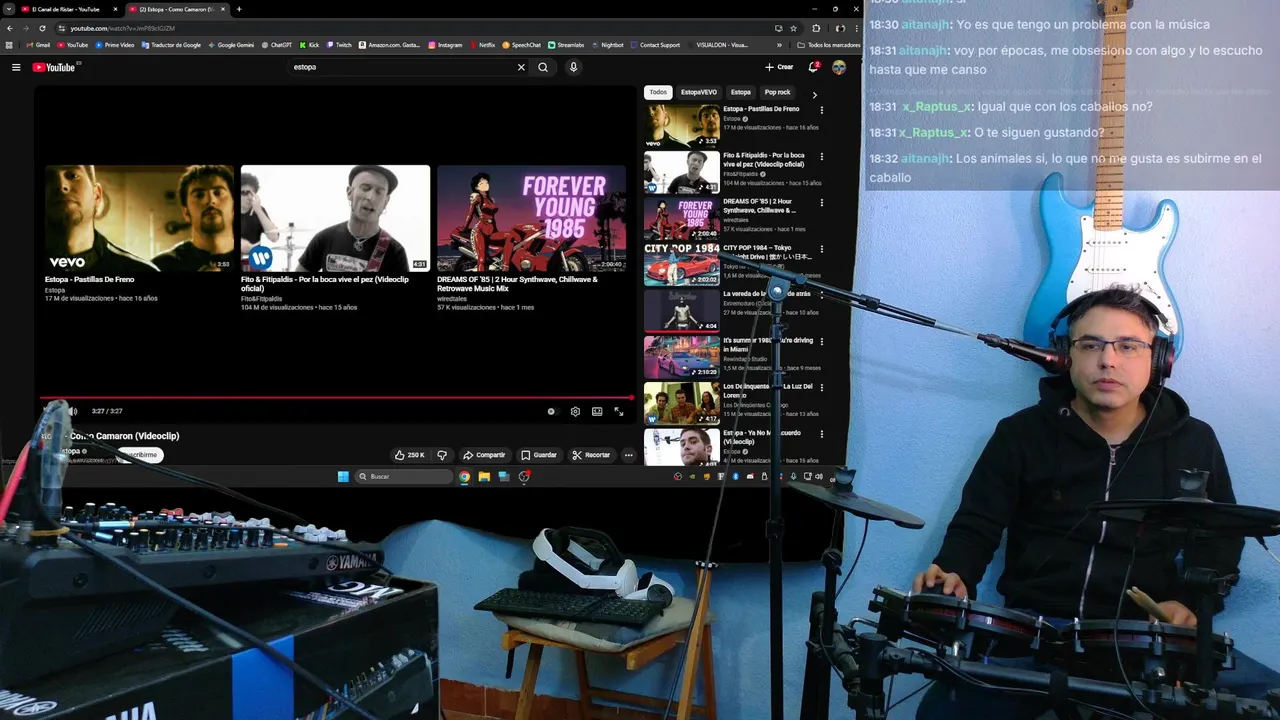
Task: Open options for sidebar Fito & Fitipaldis video
Action: click(822, 156)
